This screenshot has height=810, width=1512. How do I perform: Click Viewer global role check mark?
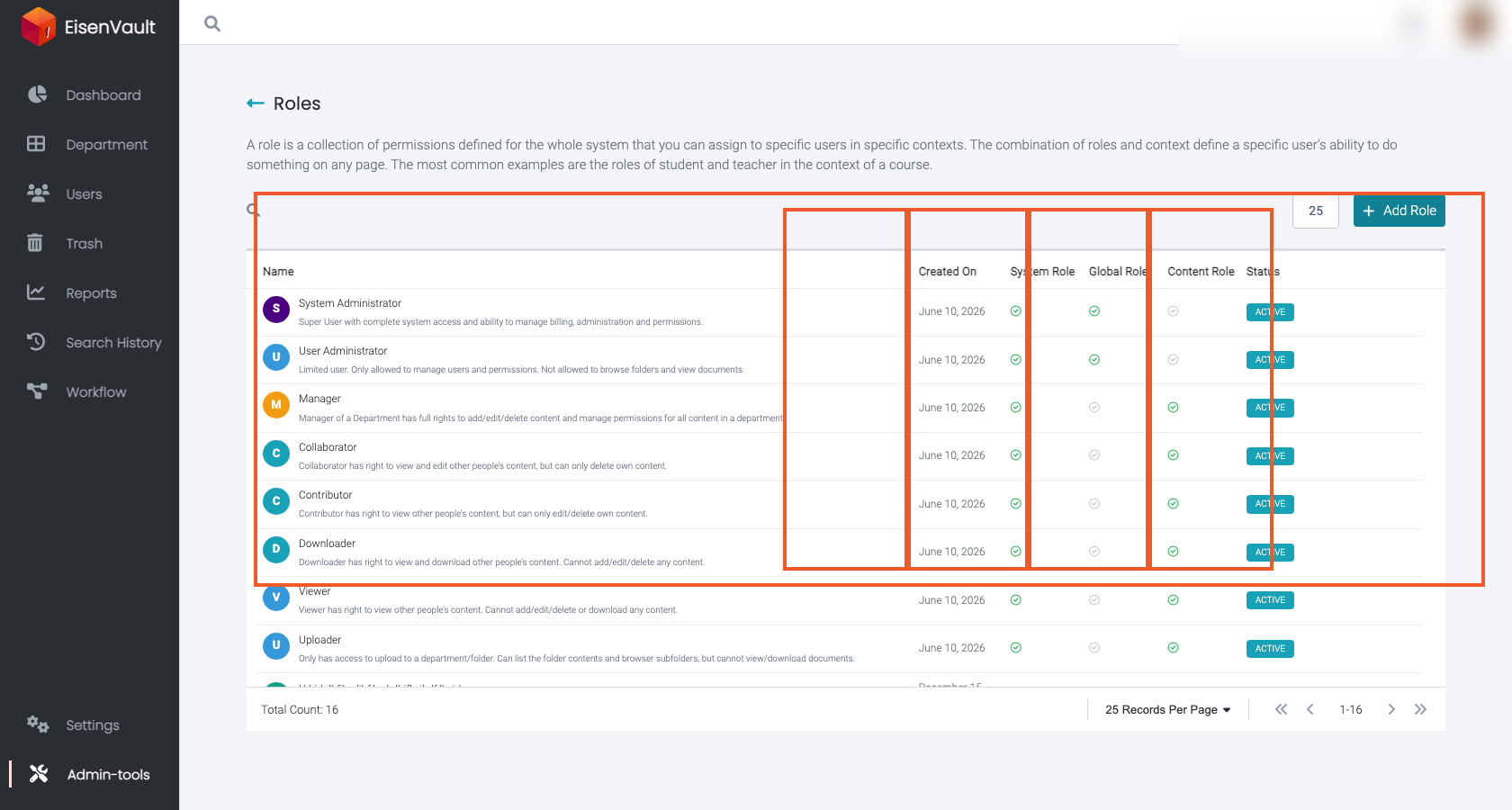[x=1094, y=600]
